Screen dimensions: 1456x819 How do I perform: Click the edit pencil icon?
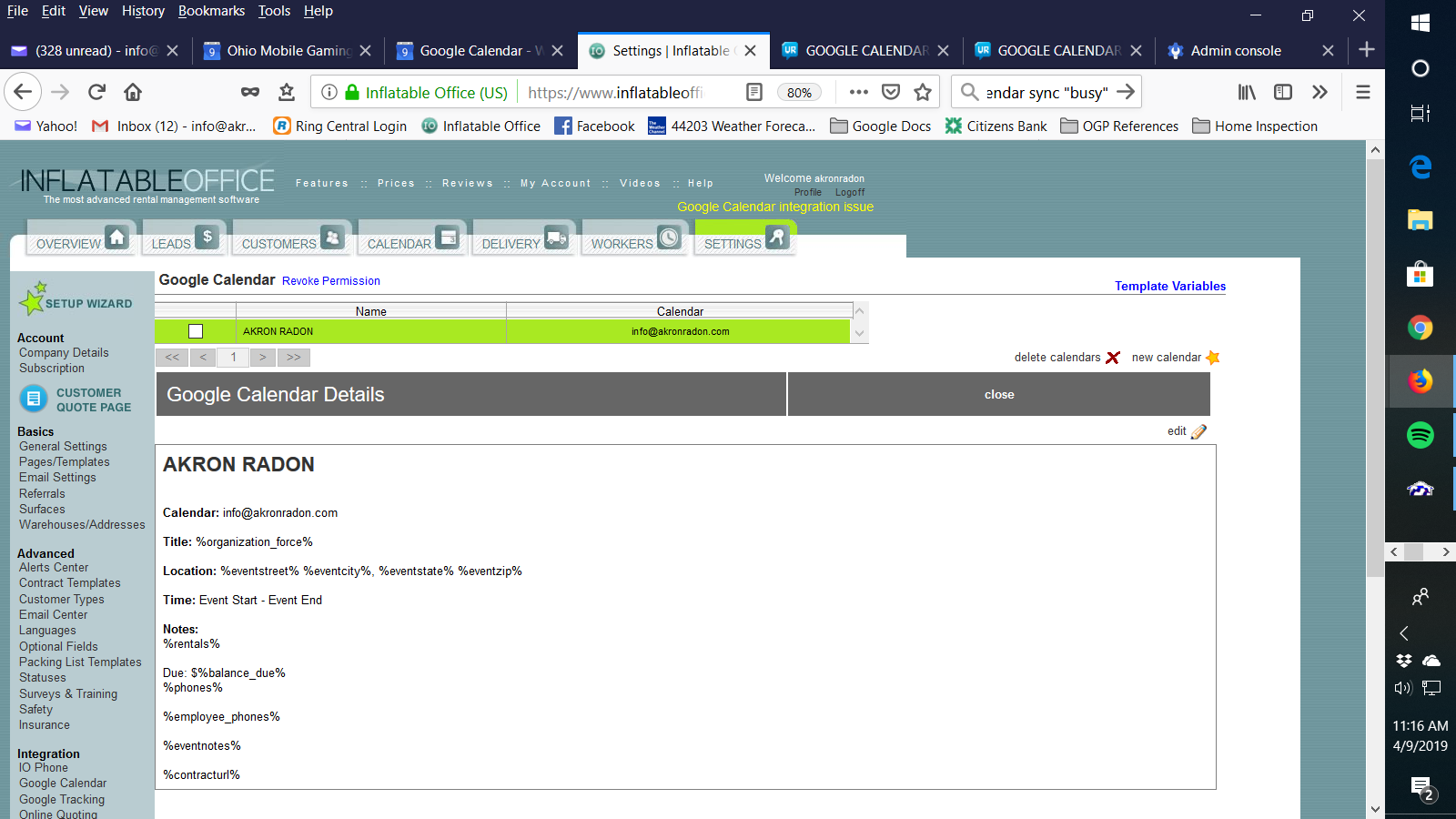1198,431
